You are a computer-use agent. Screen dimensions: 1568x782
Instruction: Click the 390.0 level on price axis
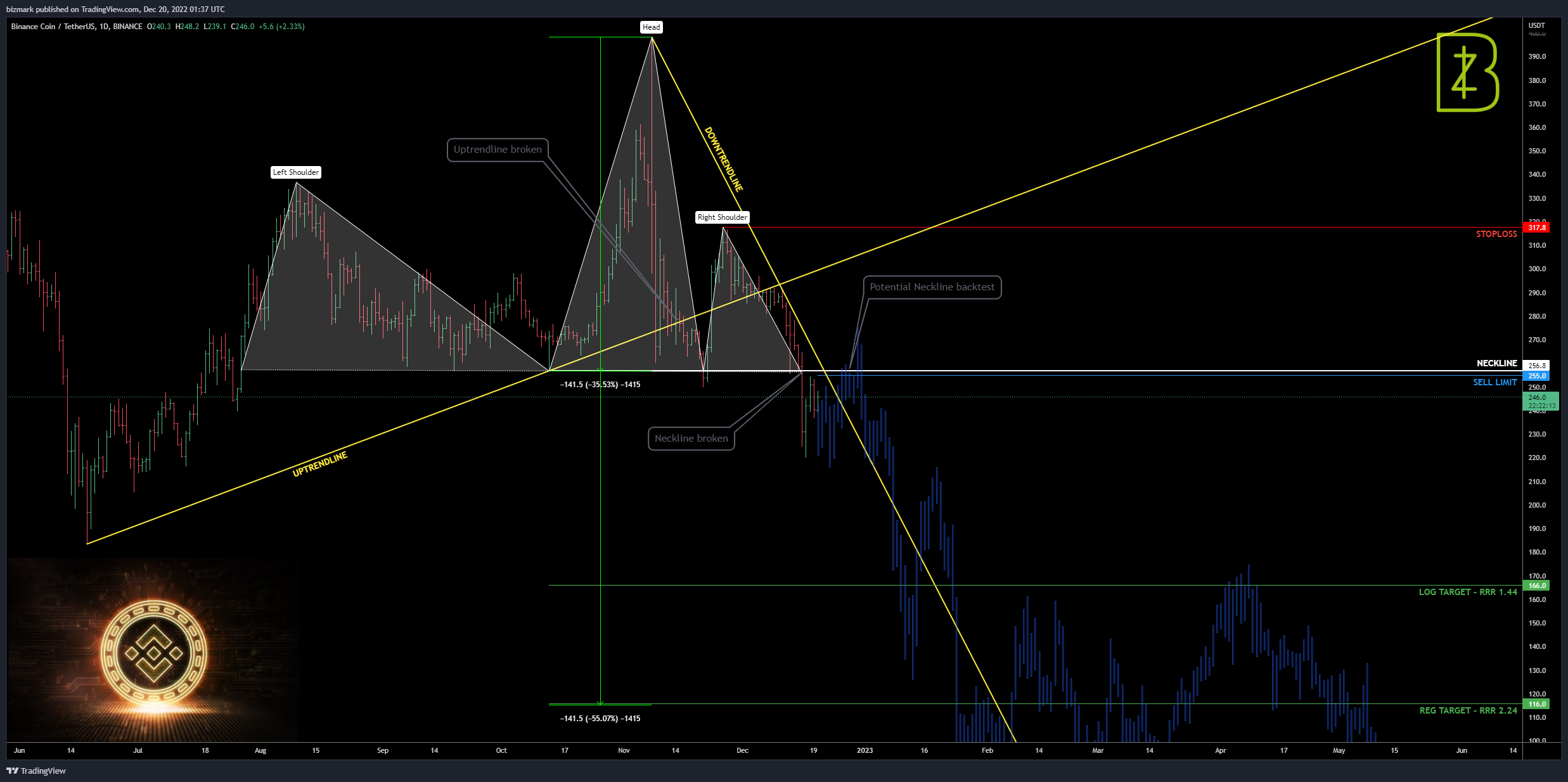(x=1537, y=56)
